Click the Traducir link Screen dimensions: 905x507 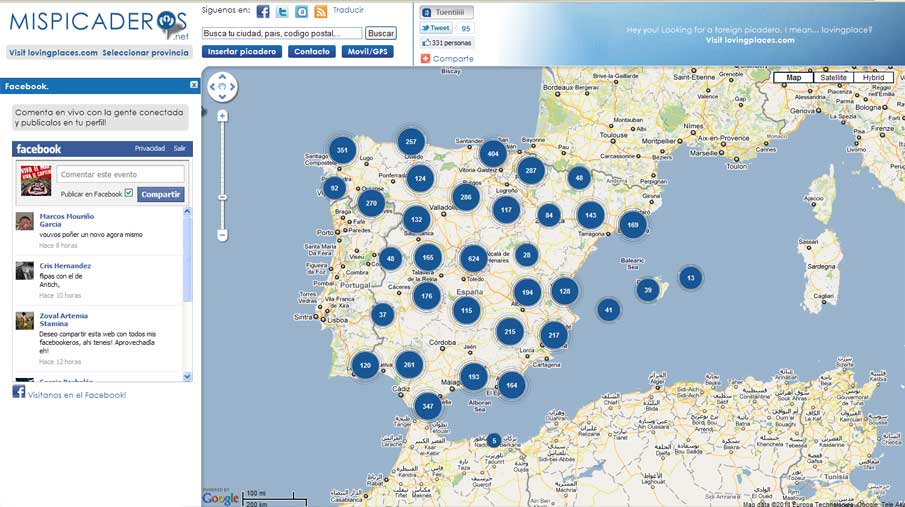348,10
